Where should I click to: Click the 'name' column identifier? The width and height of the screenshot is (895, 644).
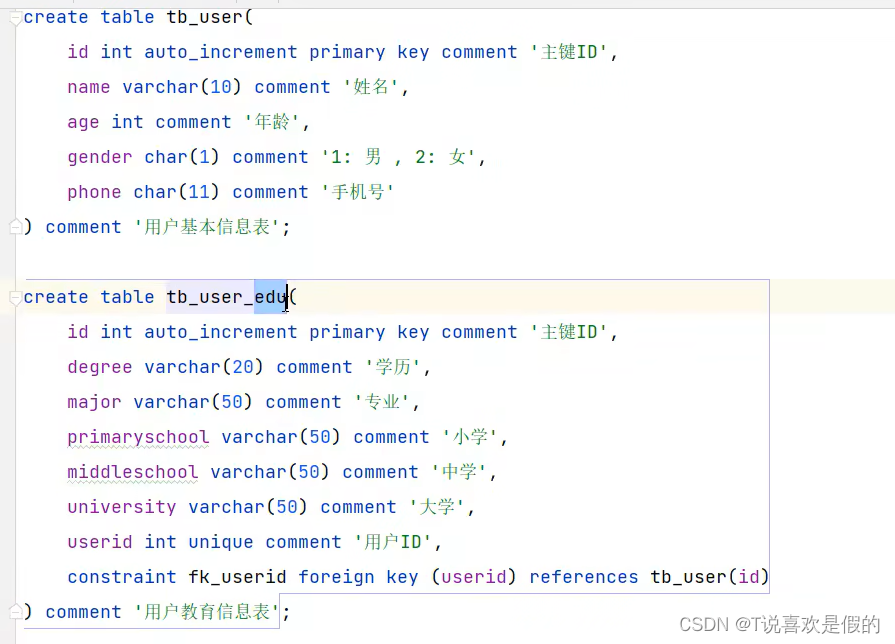88,87
